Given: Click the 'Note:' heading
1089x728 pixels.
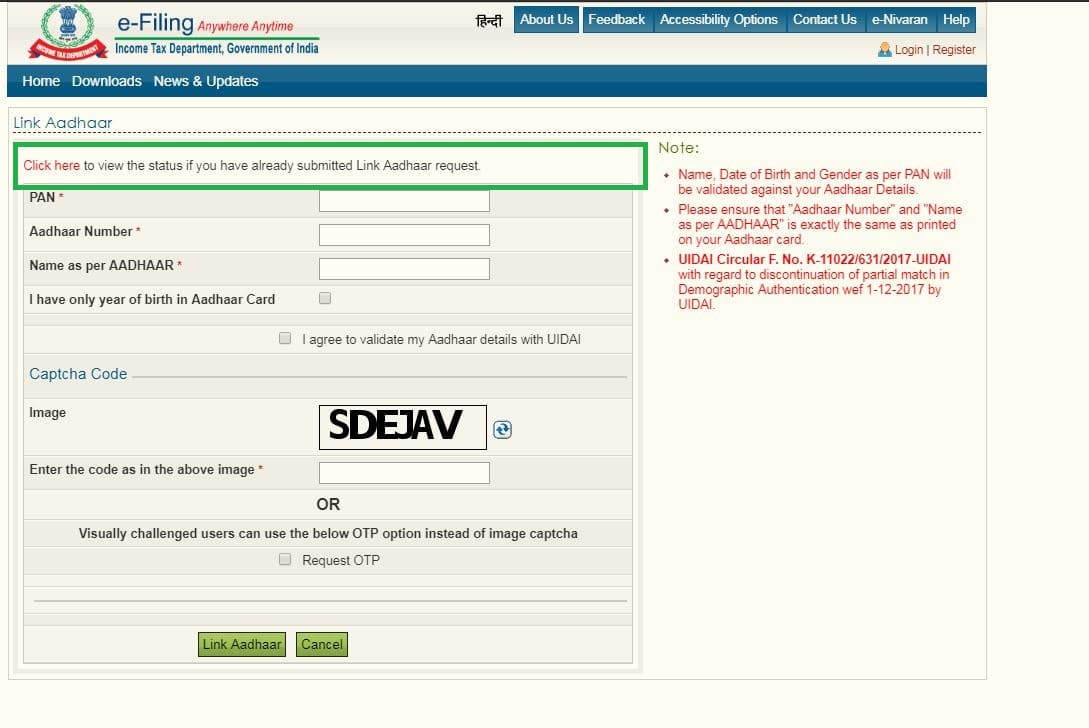Looking at the screenshot, I should click(x=679, y=148).
